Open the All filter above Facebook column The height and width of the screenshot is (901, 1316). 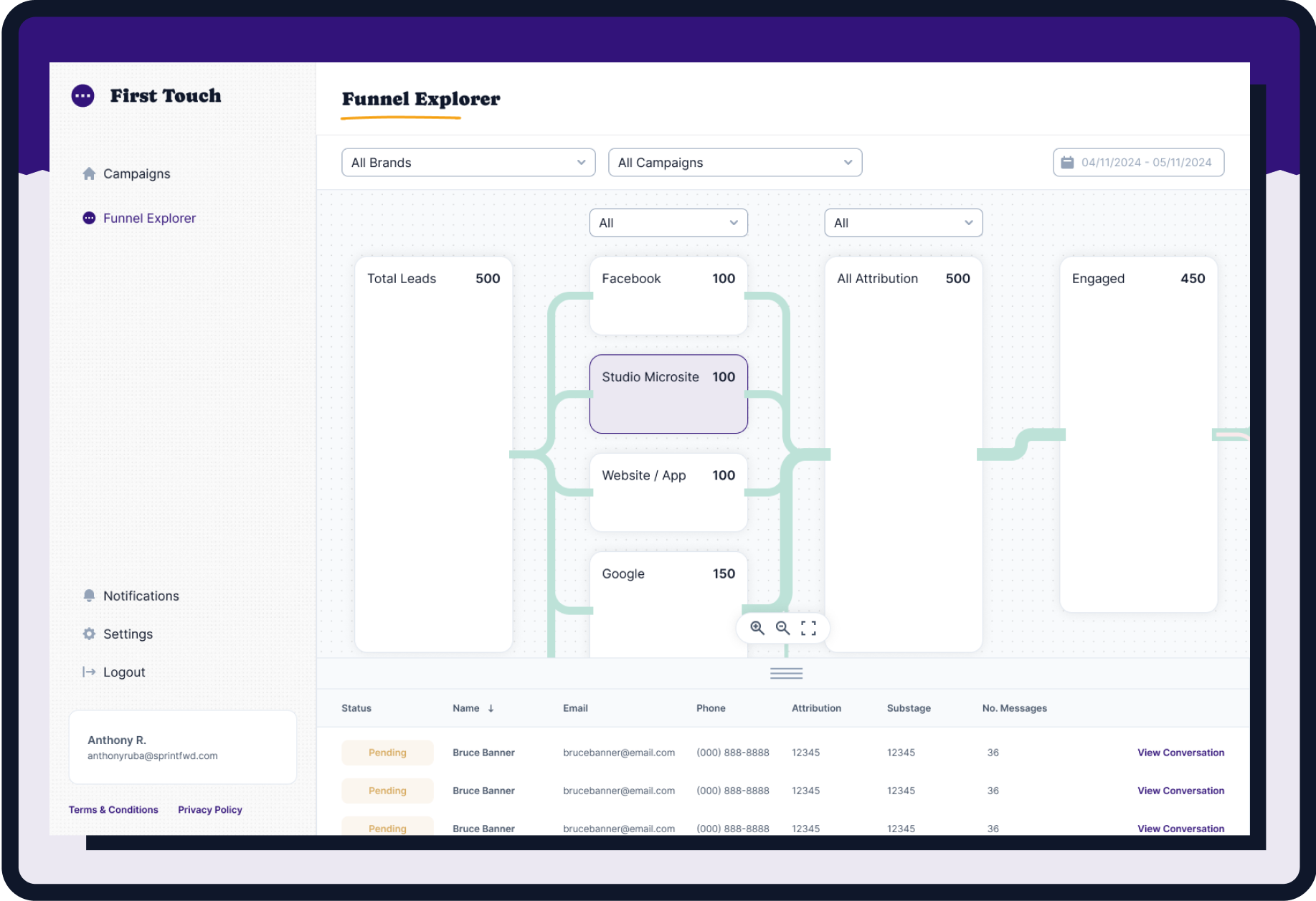[668, 223]
